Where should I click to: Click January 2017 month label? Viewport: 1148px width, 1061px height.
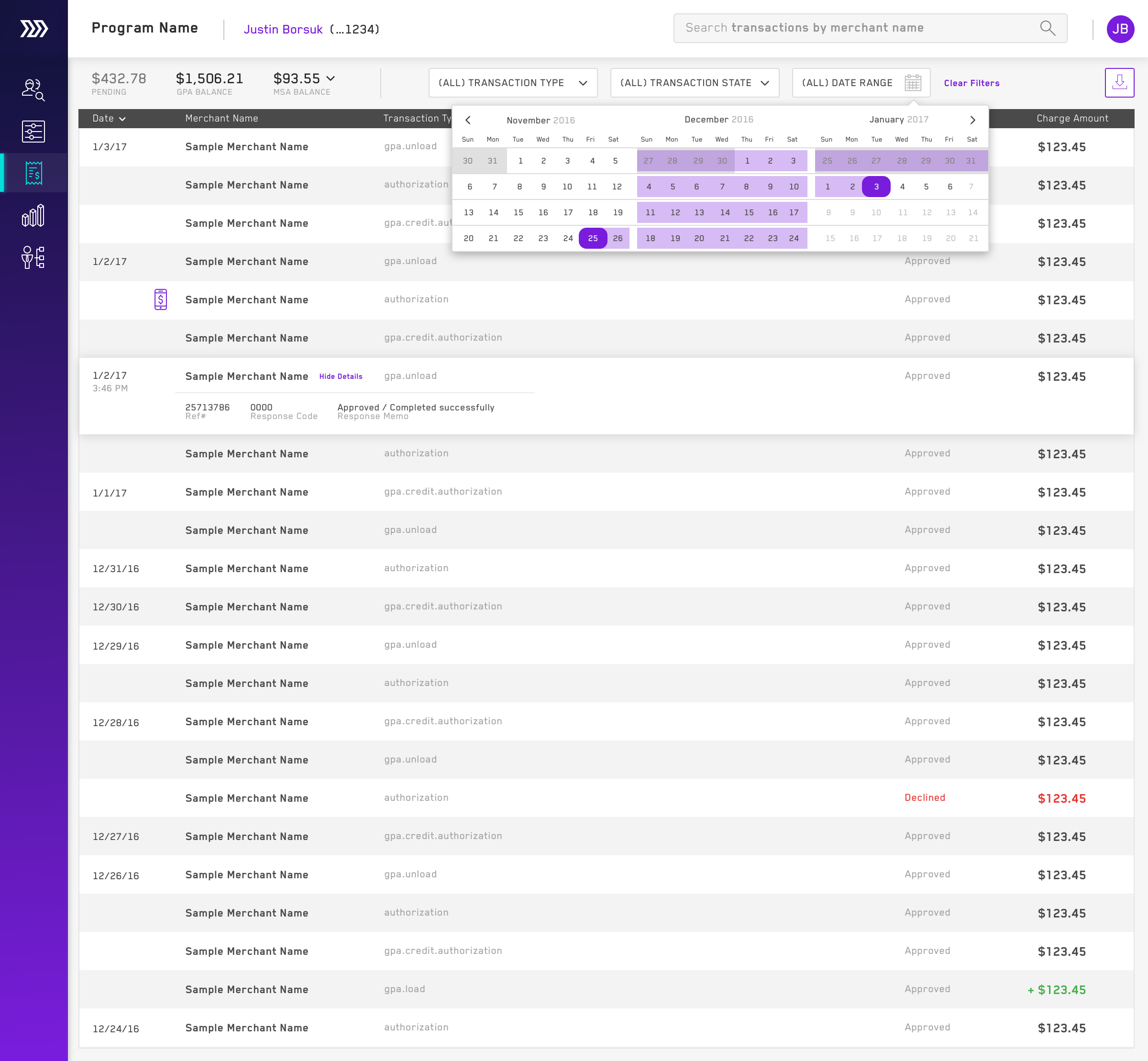click(x=898, y=120)
